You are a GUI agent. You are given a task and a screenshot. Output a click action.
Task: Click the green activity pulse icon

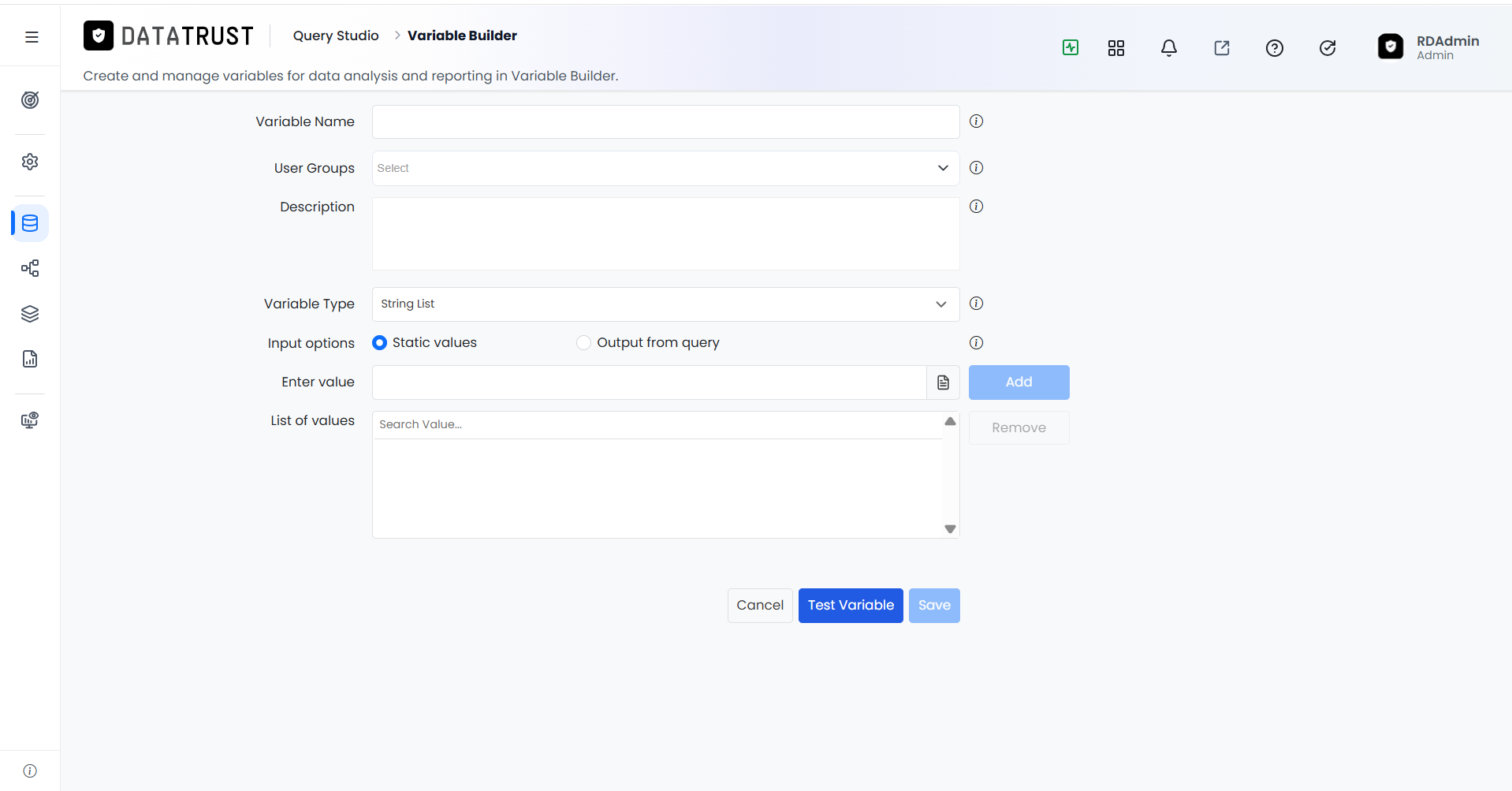point(1071,47)
